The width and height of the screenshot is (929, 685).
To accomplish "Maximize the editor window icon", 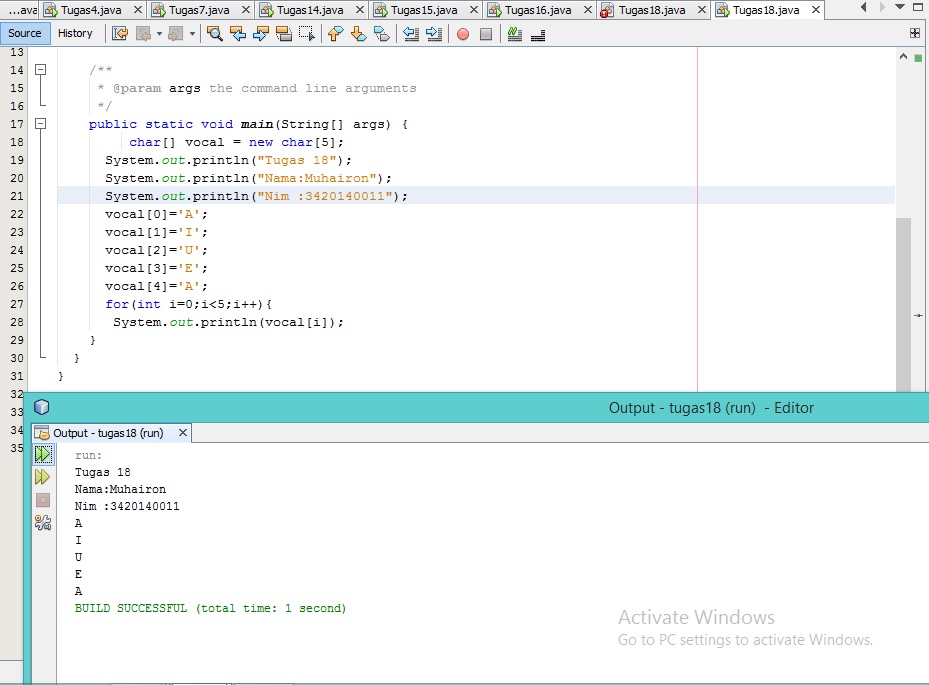I will pos(918,7).
